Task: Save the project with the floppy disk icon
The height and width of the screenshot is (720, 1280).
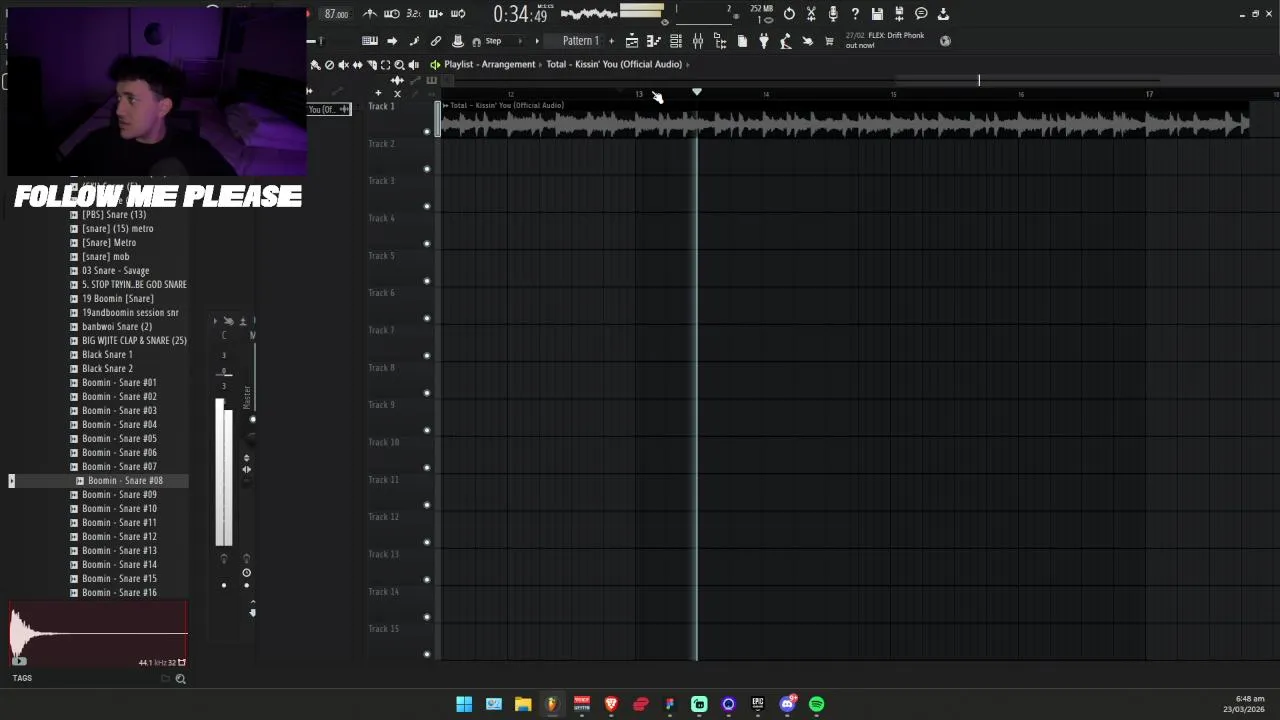Action: (877, 14)
